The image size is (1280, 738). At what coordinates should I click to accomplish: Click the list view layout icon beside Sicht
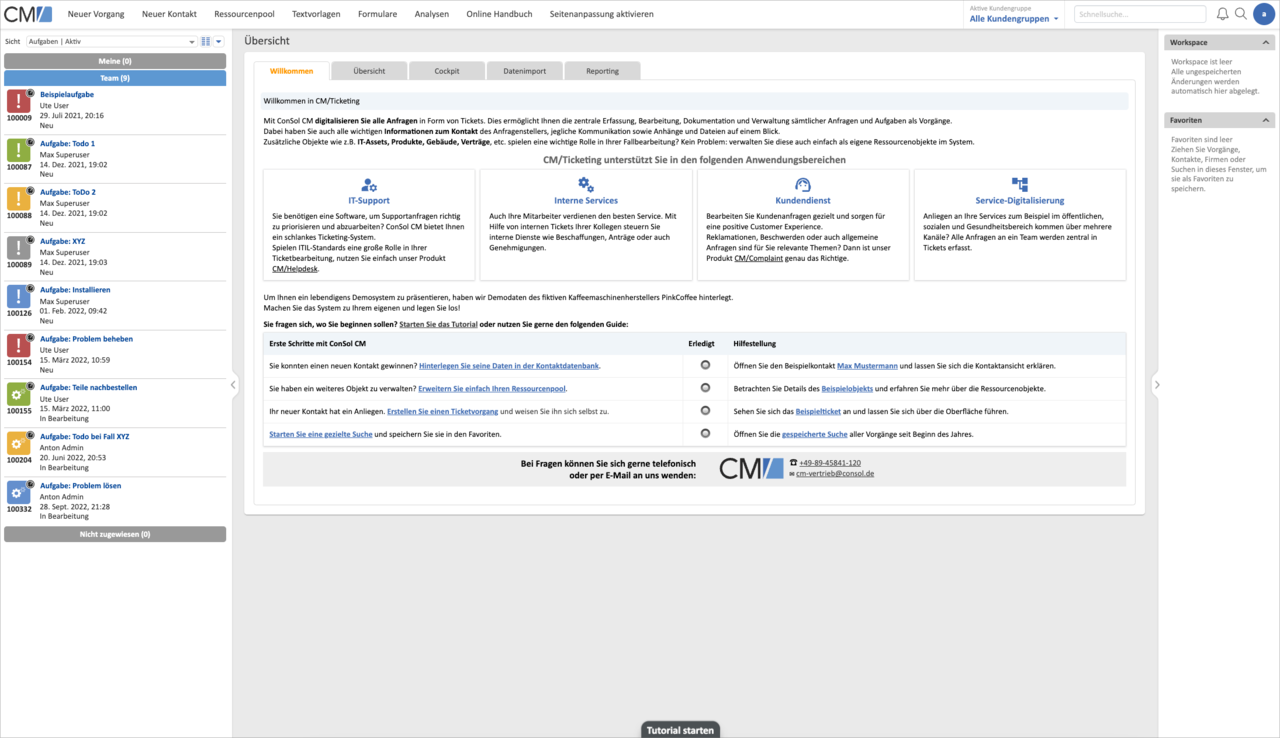pyautogui.click(x=206, y=42)
